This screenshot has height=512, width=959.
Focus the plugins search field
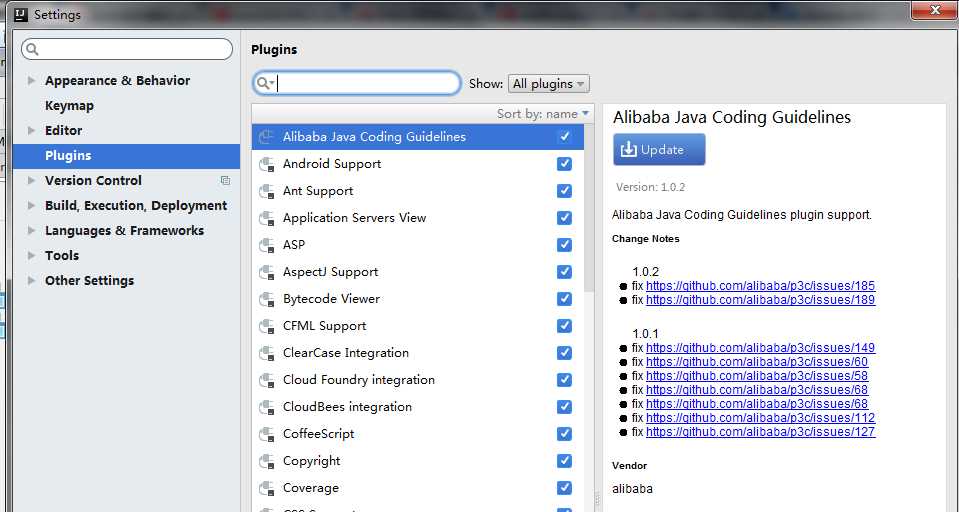357,83
